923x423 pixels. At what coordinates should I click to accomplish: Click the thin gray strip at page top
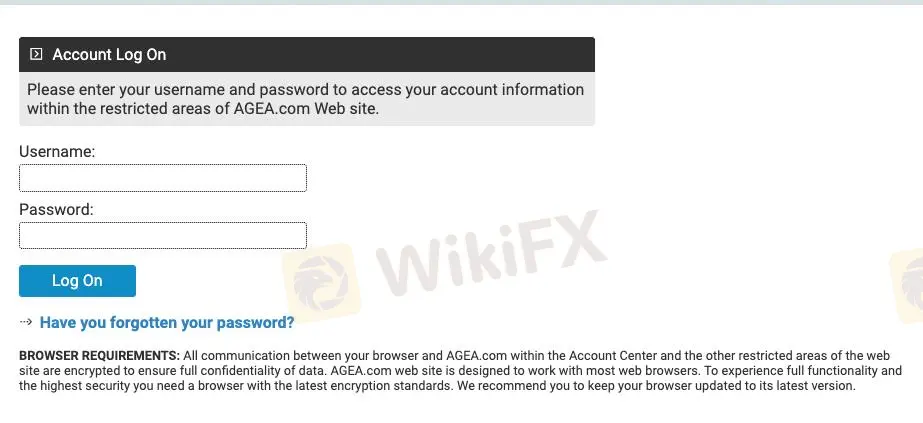click(461, 2)
